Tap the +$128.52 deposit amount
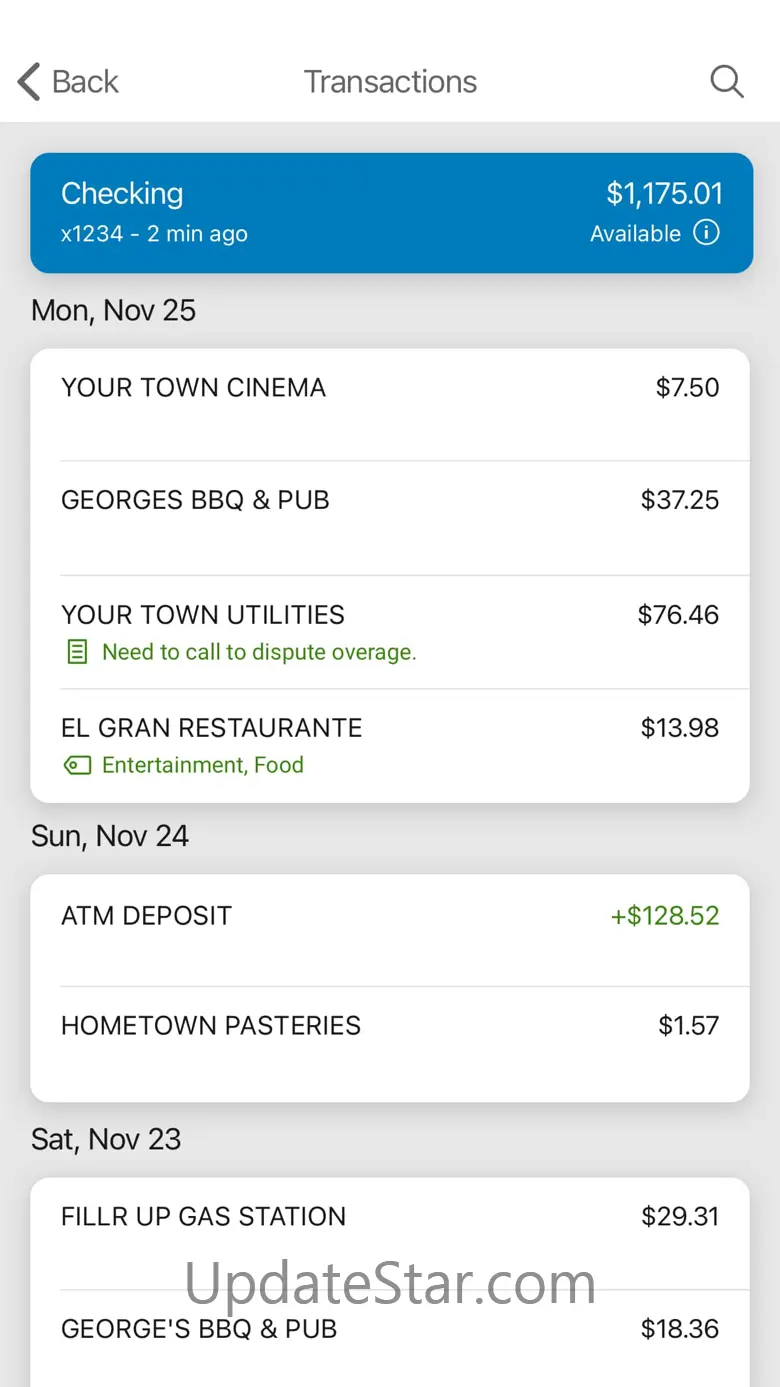780x1387 pixels. [x=665, y=916]
